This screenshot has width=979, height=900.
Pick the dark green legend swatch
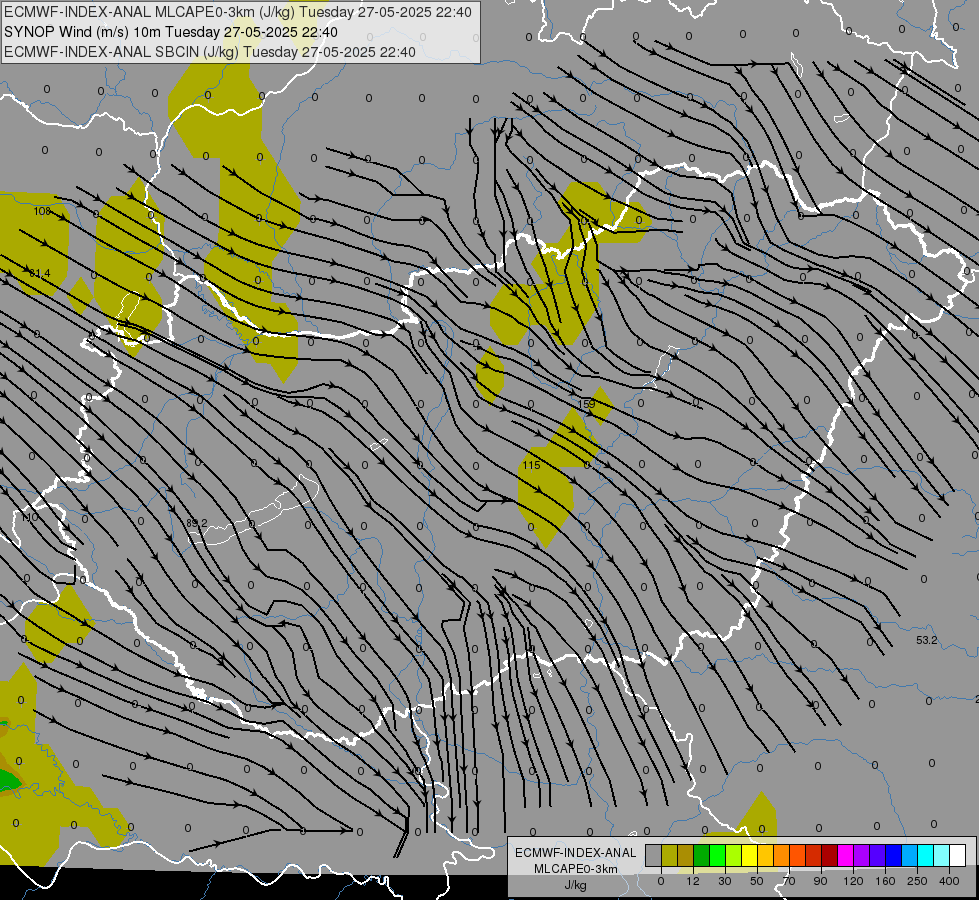[x=701, y=855]
